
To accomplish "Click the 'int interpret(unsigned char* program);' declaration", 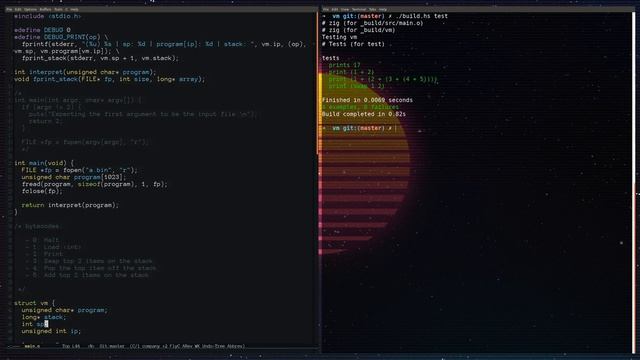I will click(x=85, y=72).
